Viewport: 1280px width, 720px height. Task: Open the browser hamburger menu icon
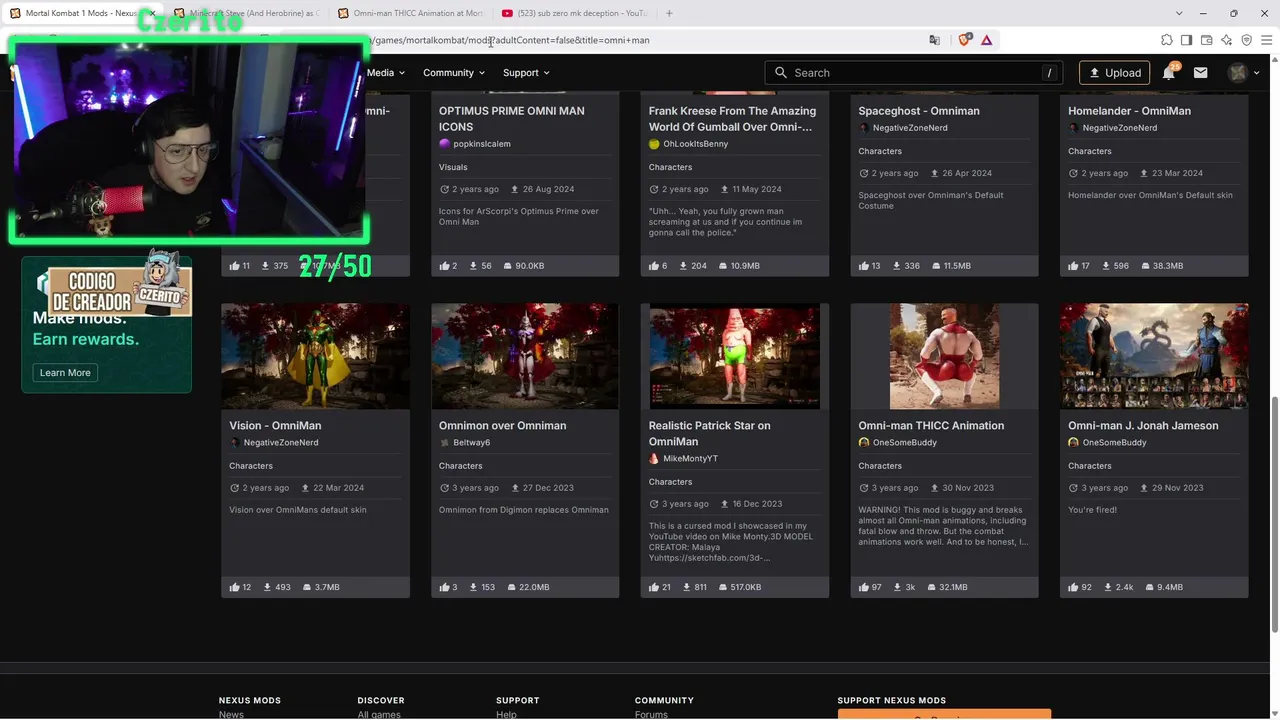pyautogui.click(x=1267, y=40)
